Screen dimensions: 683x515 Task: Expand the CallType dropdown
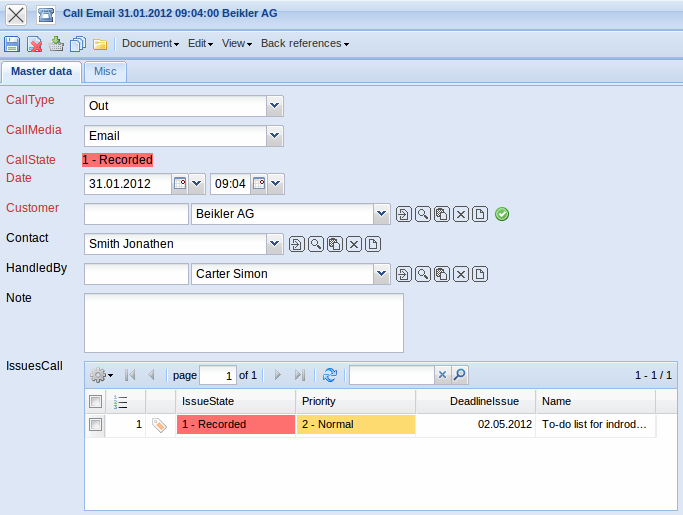(x=275, y=105)
